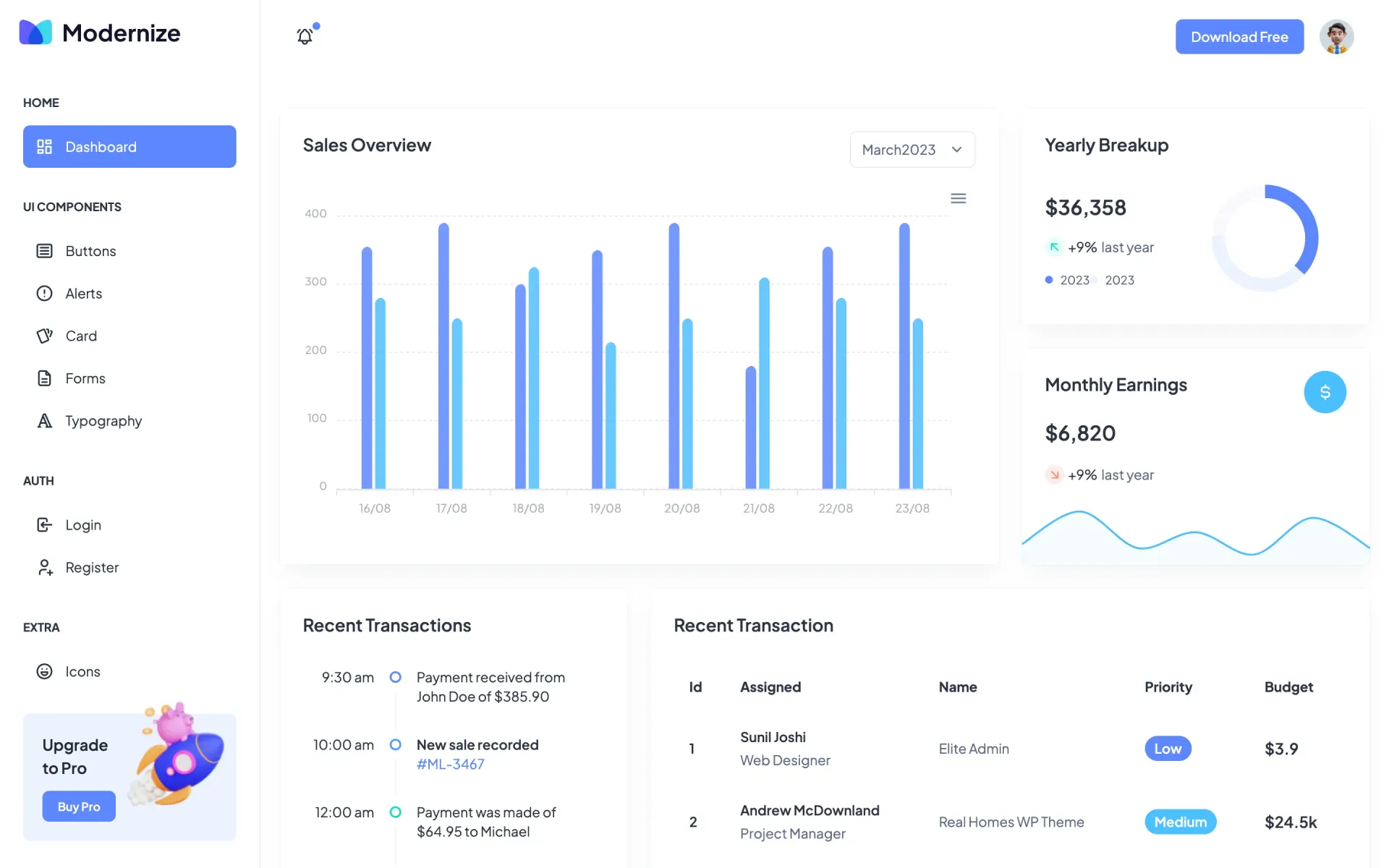This screenshot has width=1389, height=868.
Task: Expand the user profile avatar menu
Action: pyautogui.click(x=1336, y=36)
